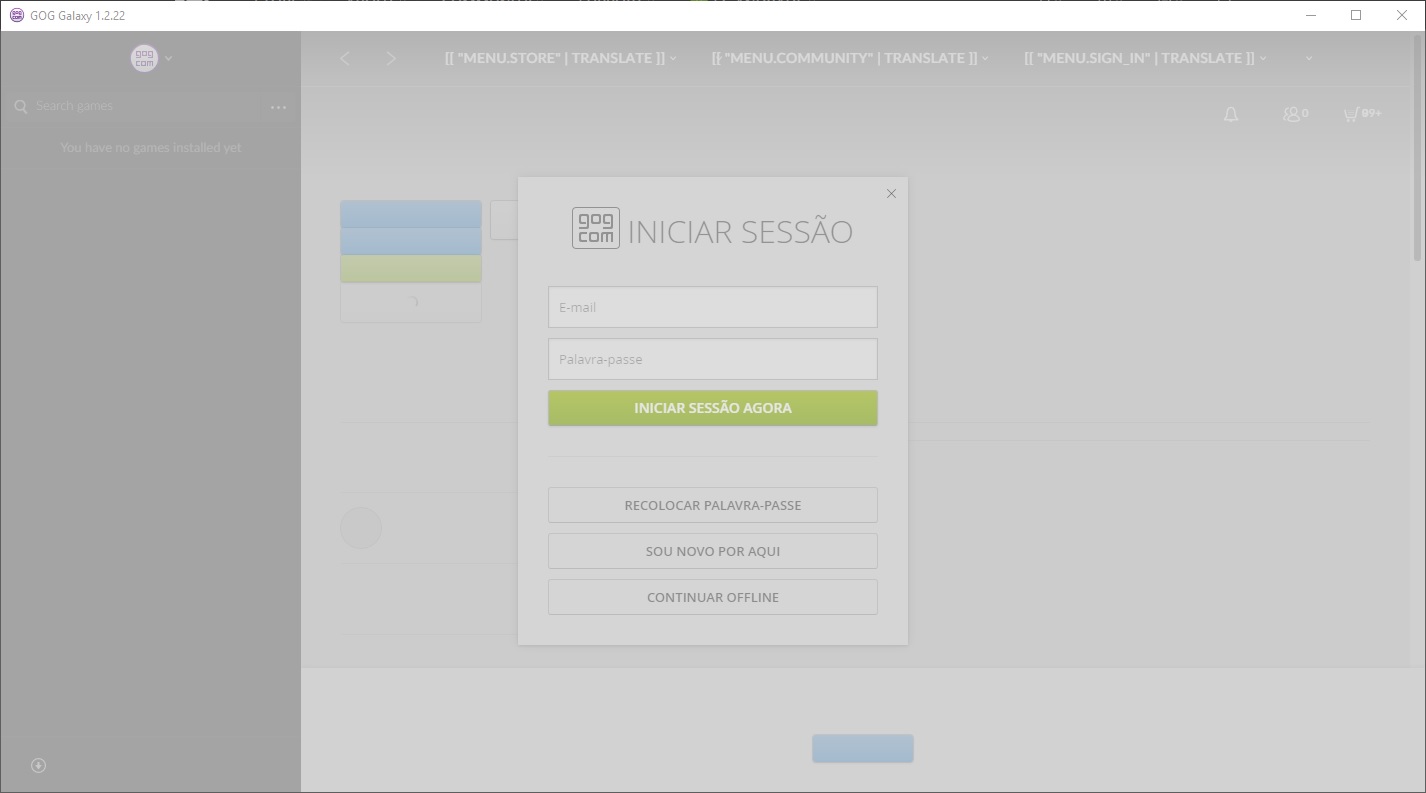Screen dimensions: 1426x793
Task: Click the search magnifier icon in the sidebar
Action: click(20, 106)
